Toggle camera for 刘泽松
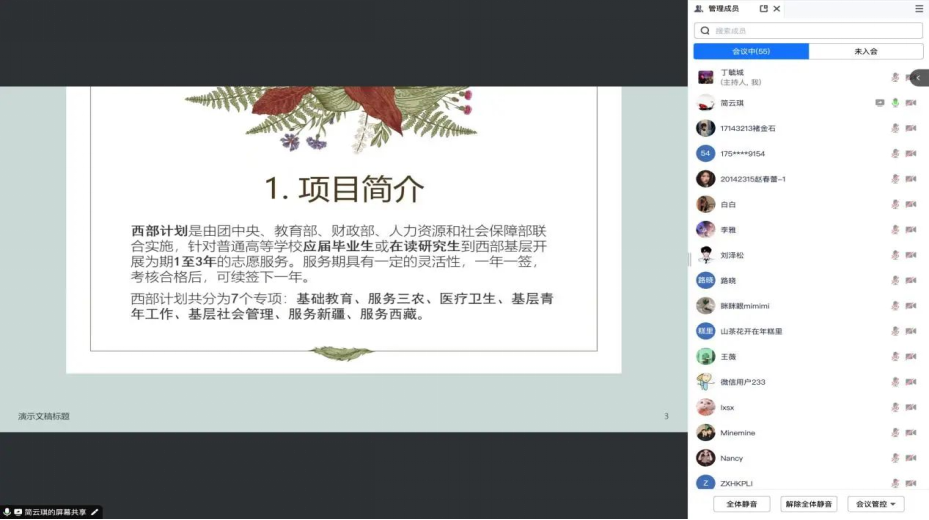This screenshot has width=929, height=520. 910,255
